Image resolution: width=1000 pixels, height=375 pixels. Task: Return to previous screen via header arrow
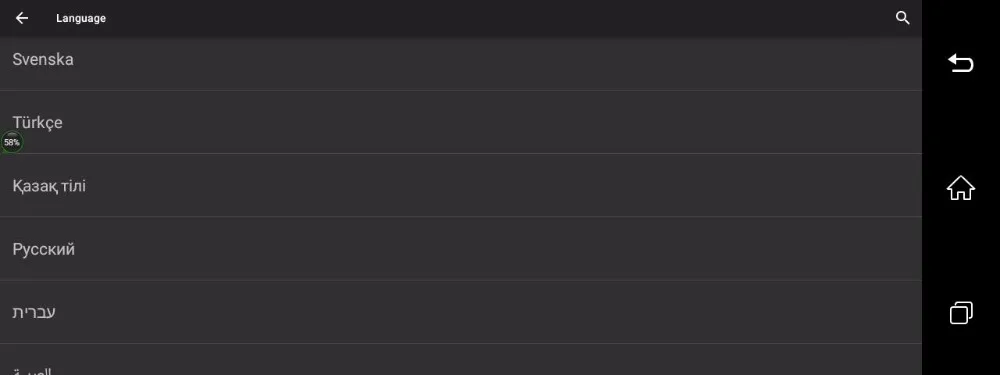(x=22, y=18)
